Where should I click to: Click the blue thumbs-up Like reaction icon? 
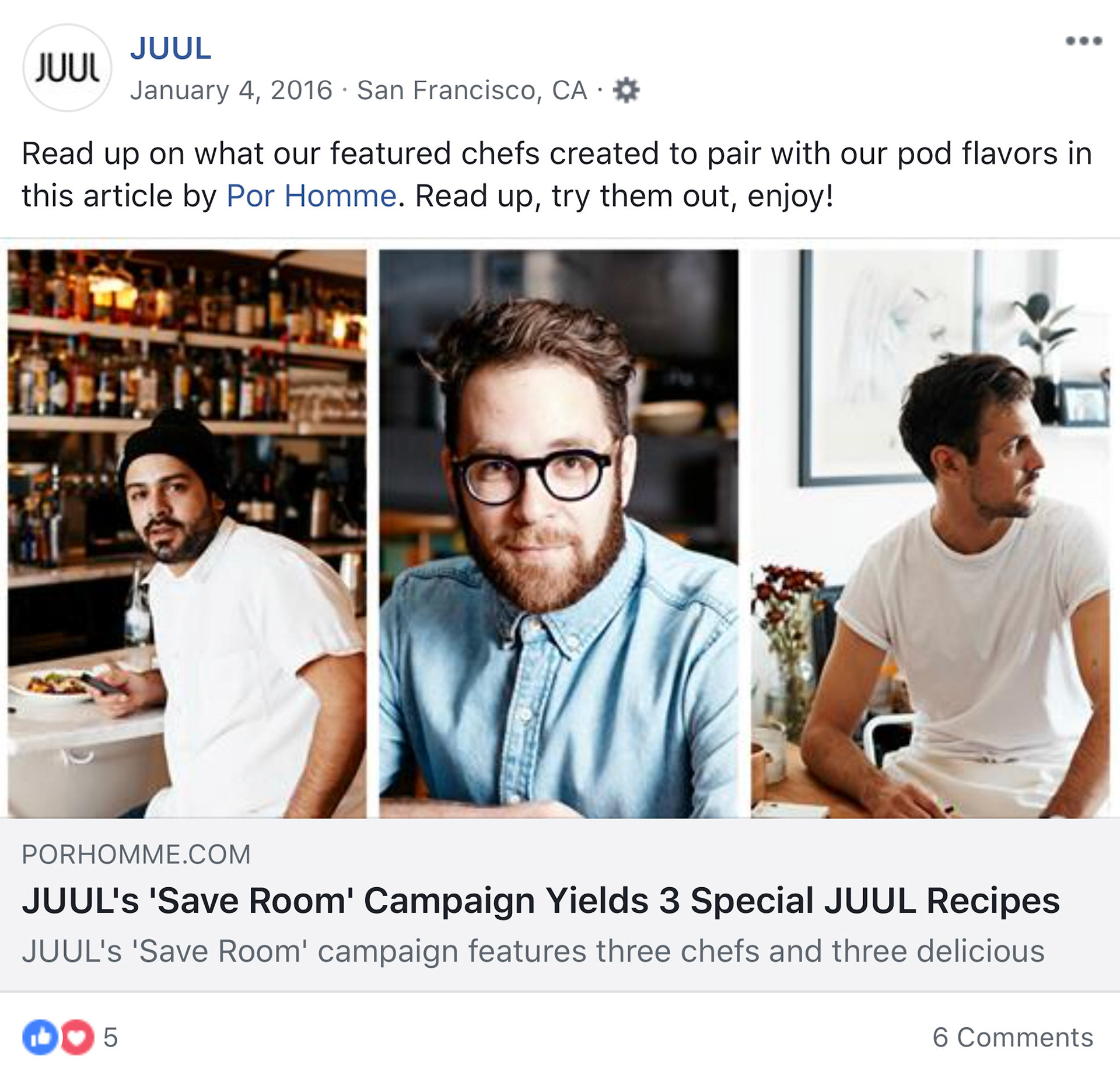pos(40,1037)
